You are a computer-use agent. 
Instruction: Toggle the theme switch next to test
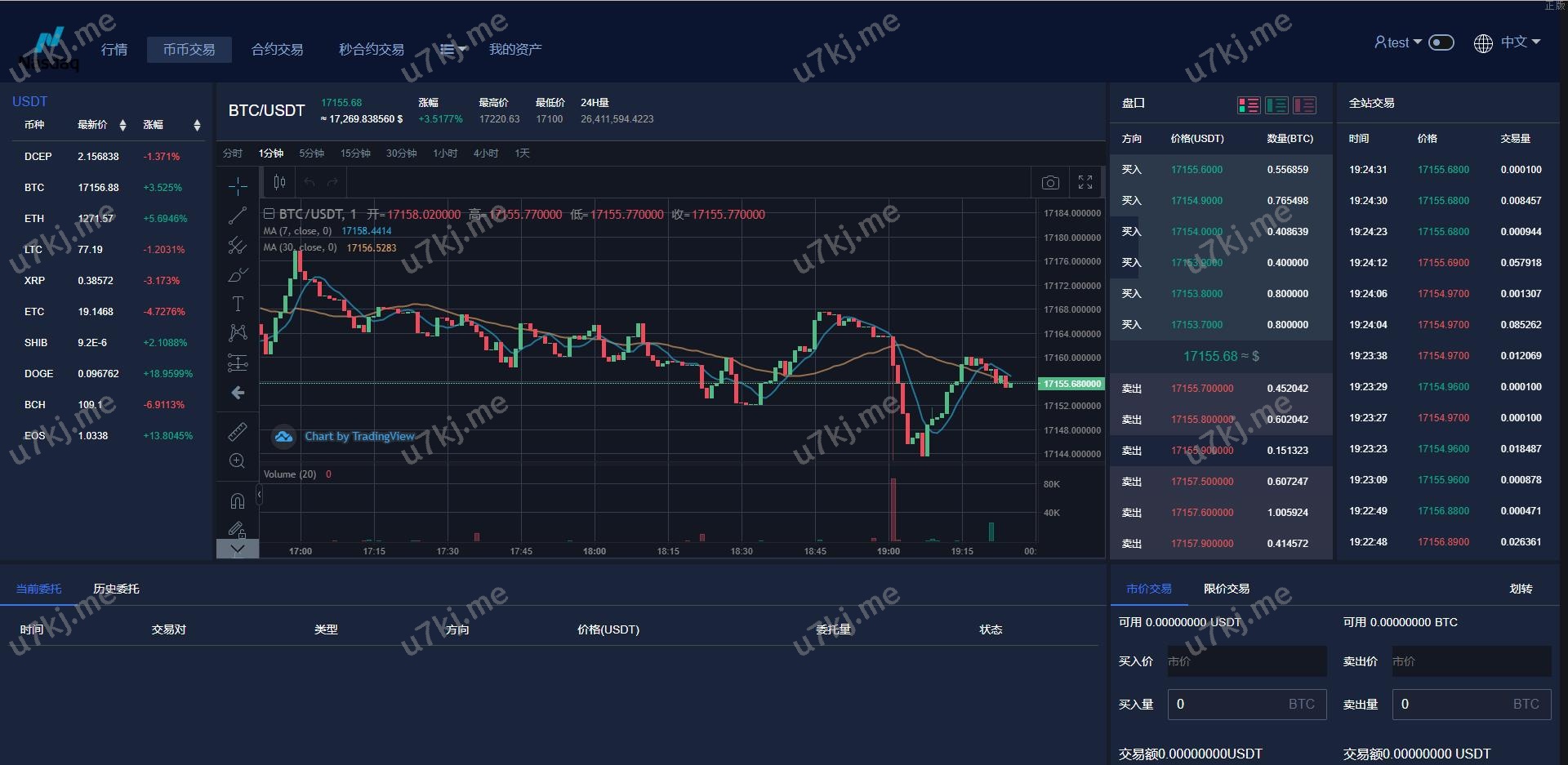click(x=1441, y=42)
